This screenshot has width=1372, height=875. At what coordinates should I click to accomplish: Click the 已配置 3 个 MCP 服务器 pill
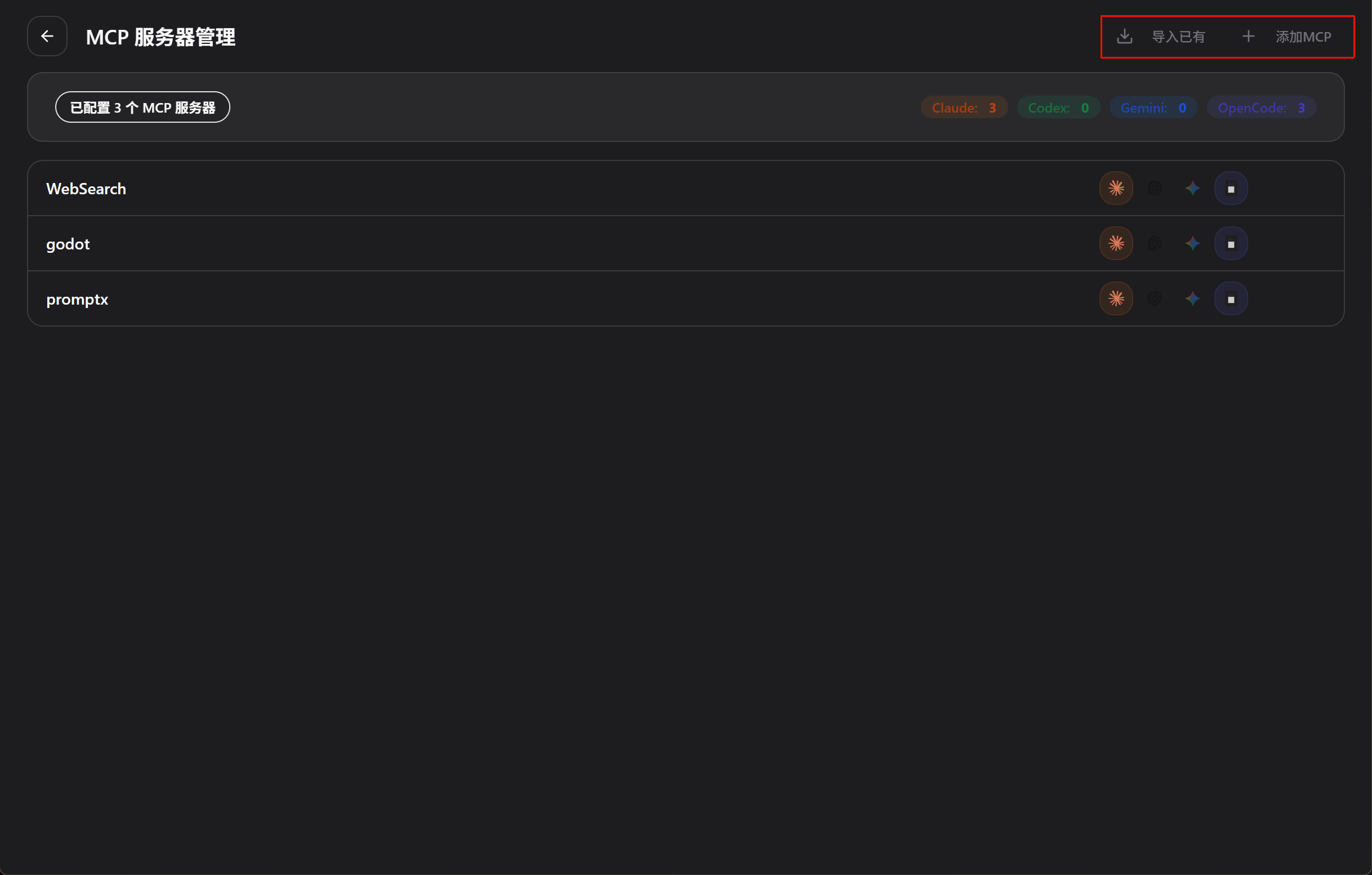142,108
